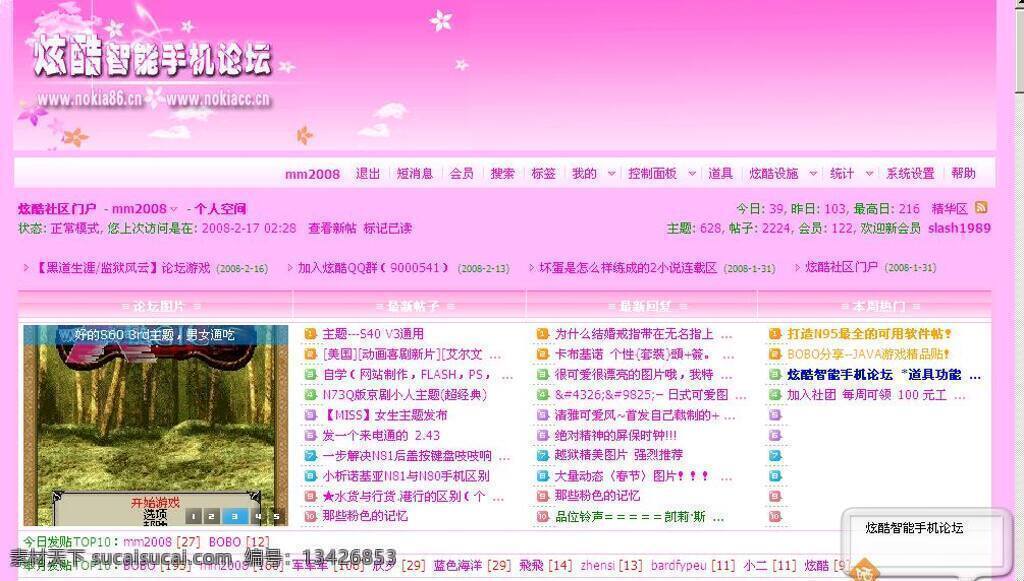
Task: Click rank icon beside 加入社团 每周可领
Action: [775, 395]
